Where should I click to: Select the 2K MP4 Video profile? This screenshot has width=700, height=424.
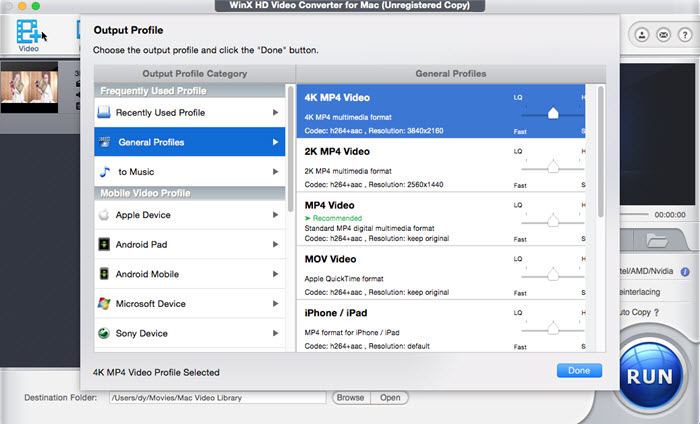coord(441,165)
